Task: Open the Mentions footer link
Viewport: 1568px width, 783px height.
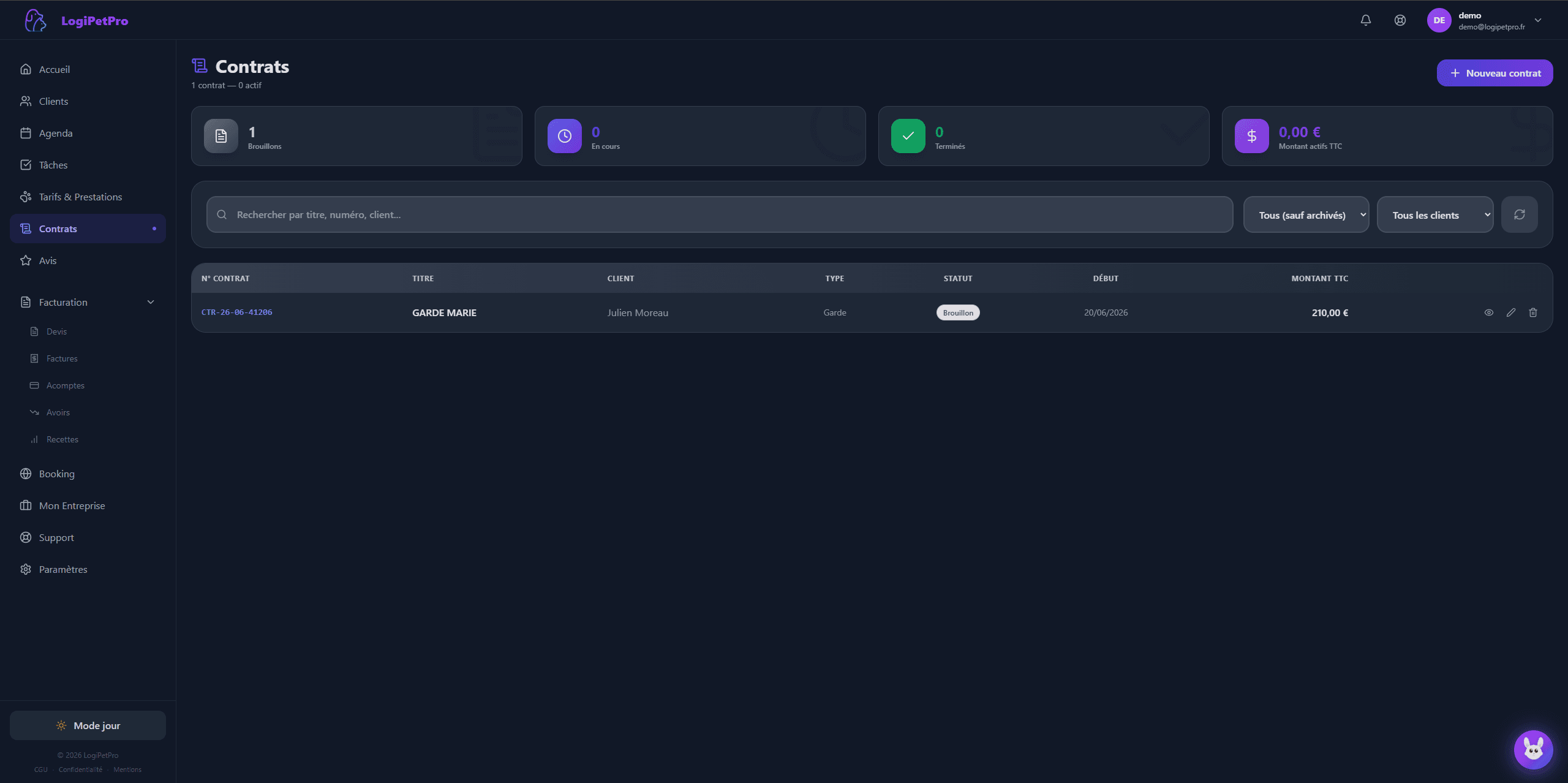Action: (127, 770)
